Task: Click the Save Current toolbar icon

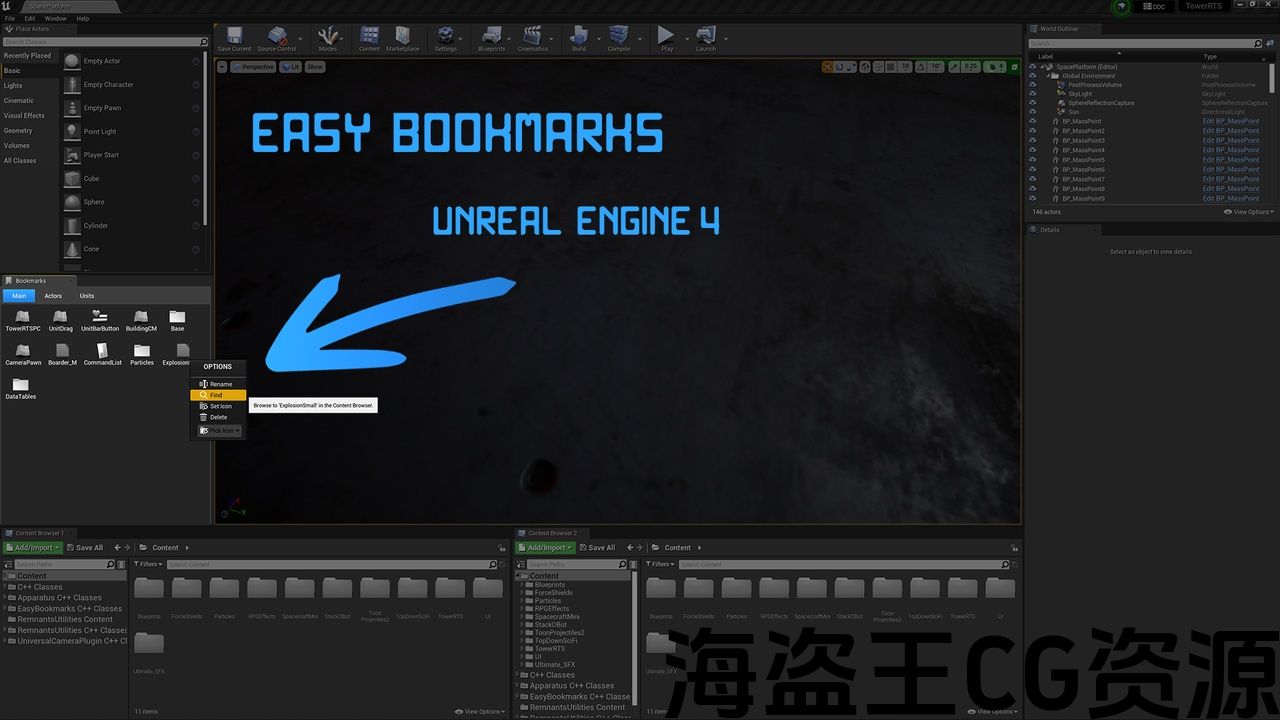Action: tap(234, 38)
